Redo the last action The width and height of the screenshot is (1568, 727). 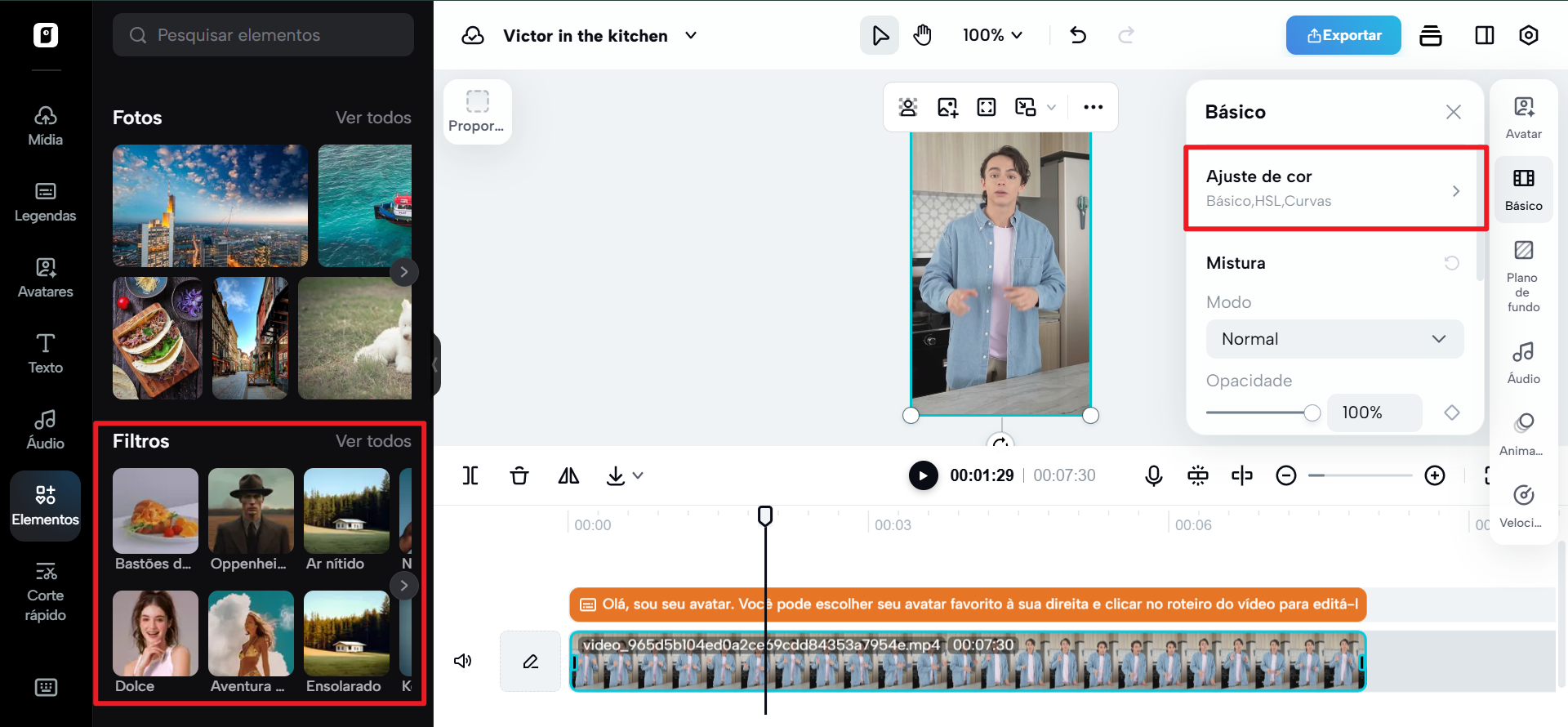1126,35
